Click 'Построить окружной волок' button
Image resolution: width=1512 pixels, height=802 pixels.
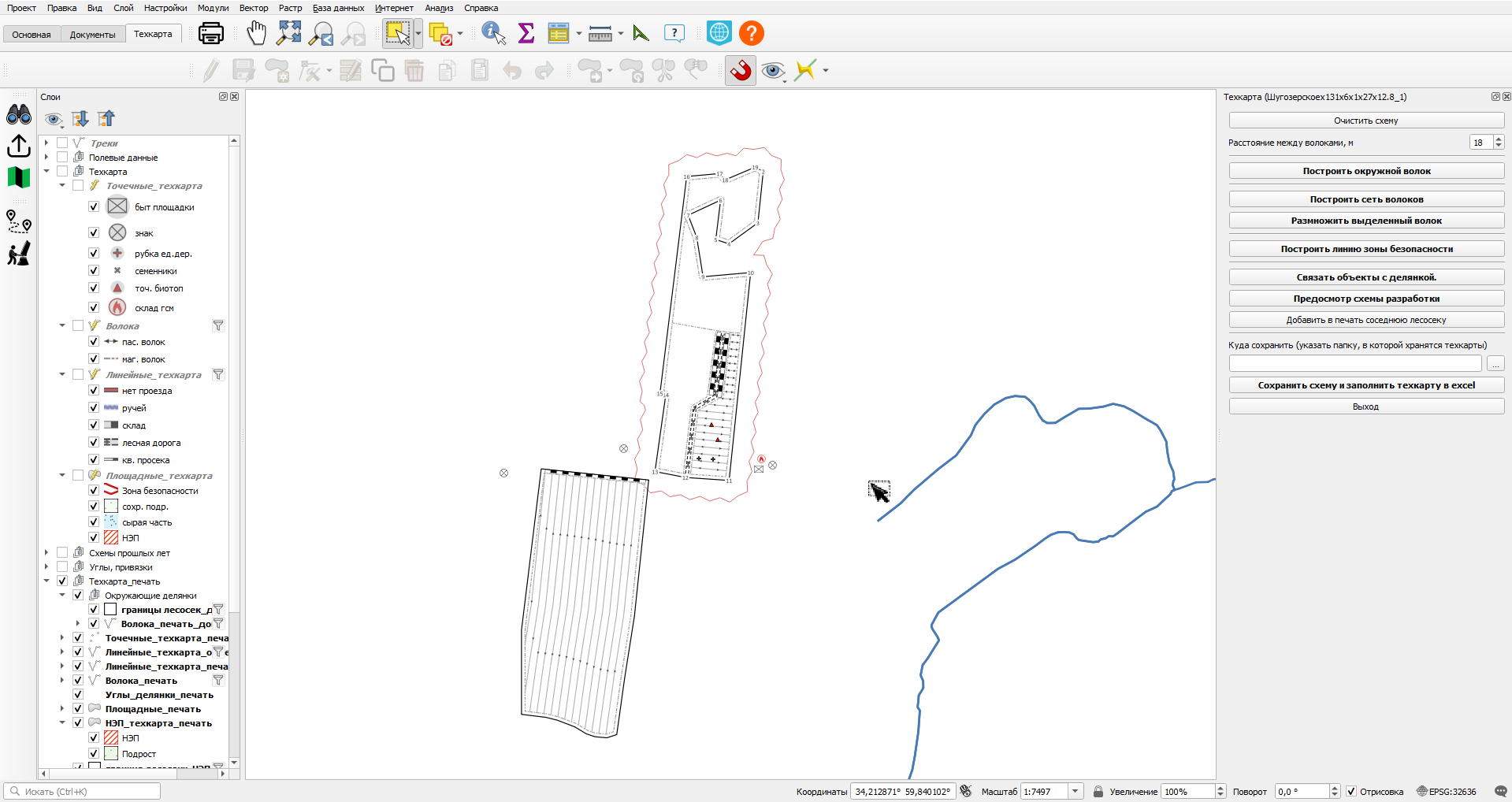pos(1366,171)
